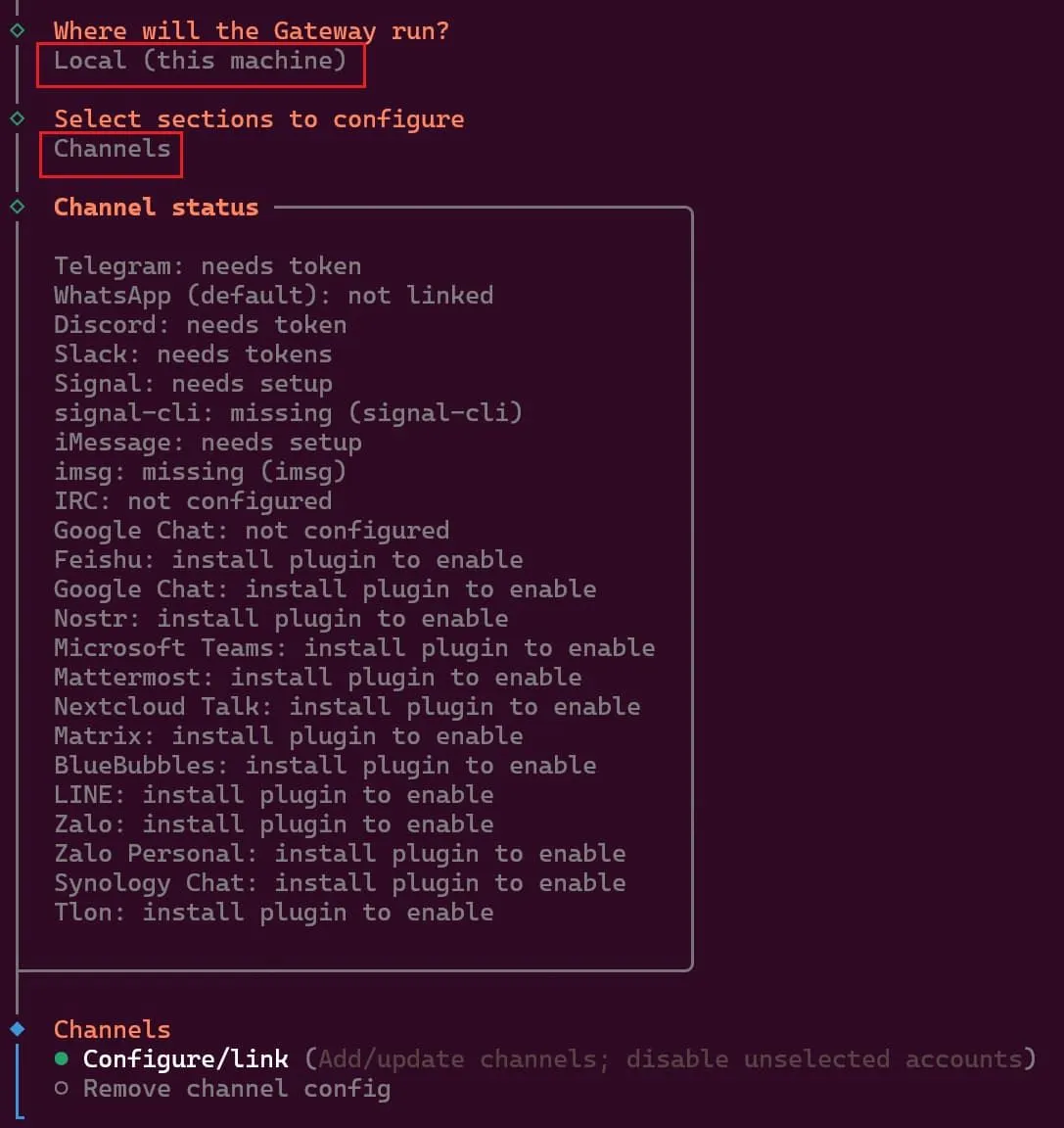Click the "Channels" section header

pyautogui.click(x=112, y=1029)
